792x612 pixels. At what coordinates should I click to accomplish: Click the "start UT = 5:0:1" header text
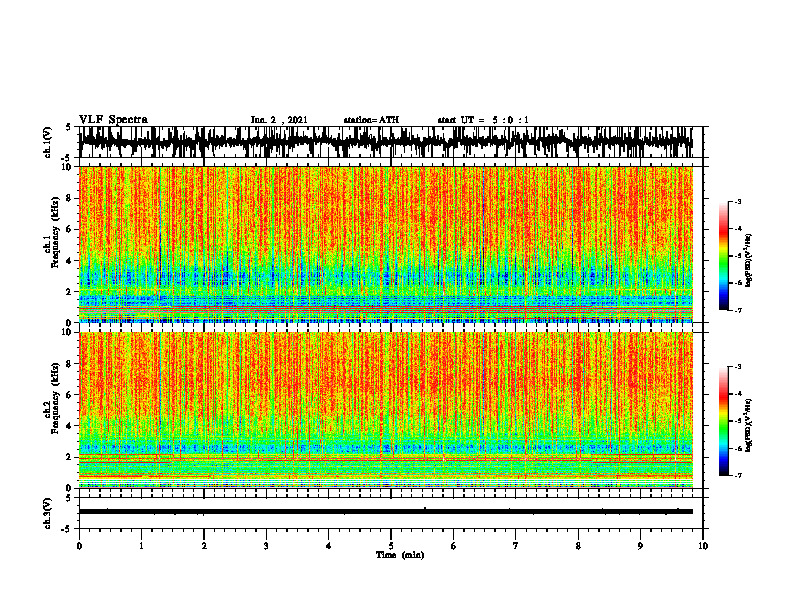coord(483,120)
